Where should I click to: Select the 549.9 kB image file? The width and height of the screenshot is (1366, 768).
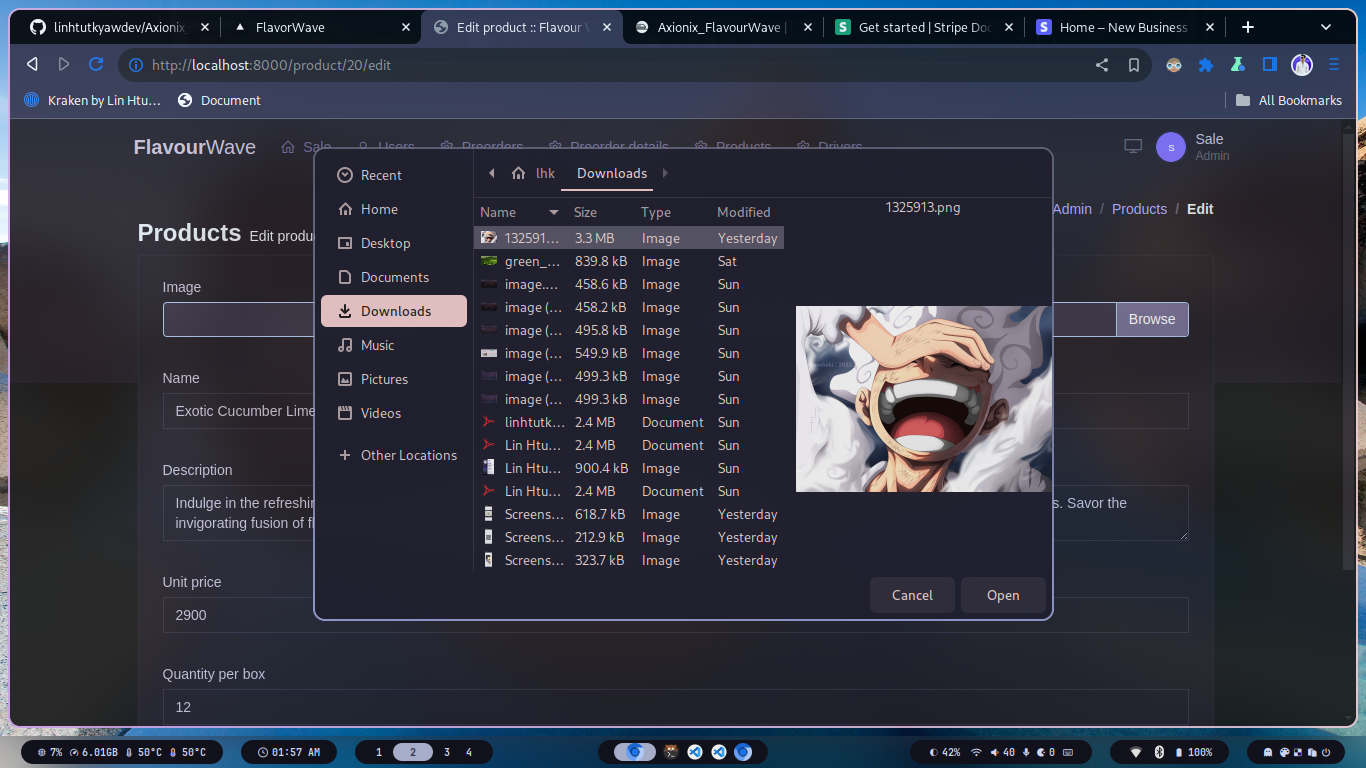(629, 353)
